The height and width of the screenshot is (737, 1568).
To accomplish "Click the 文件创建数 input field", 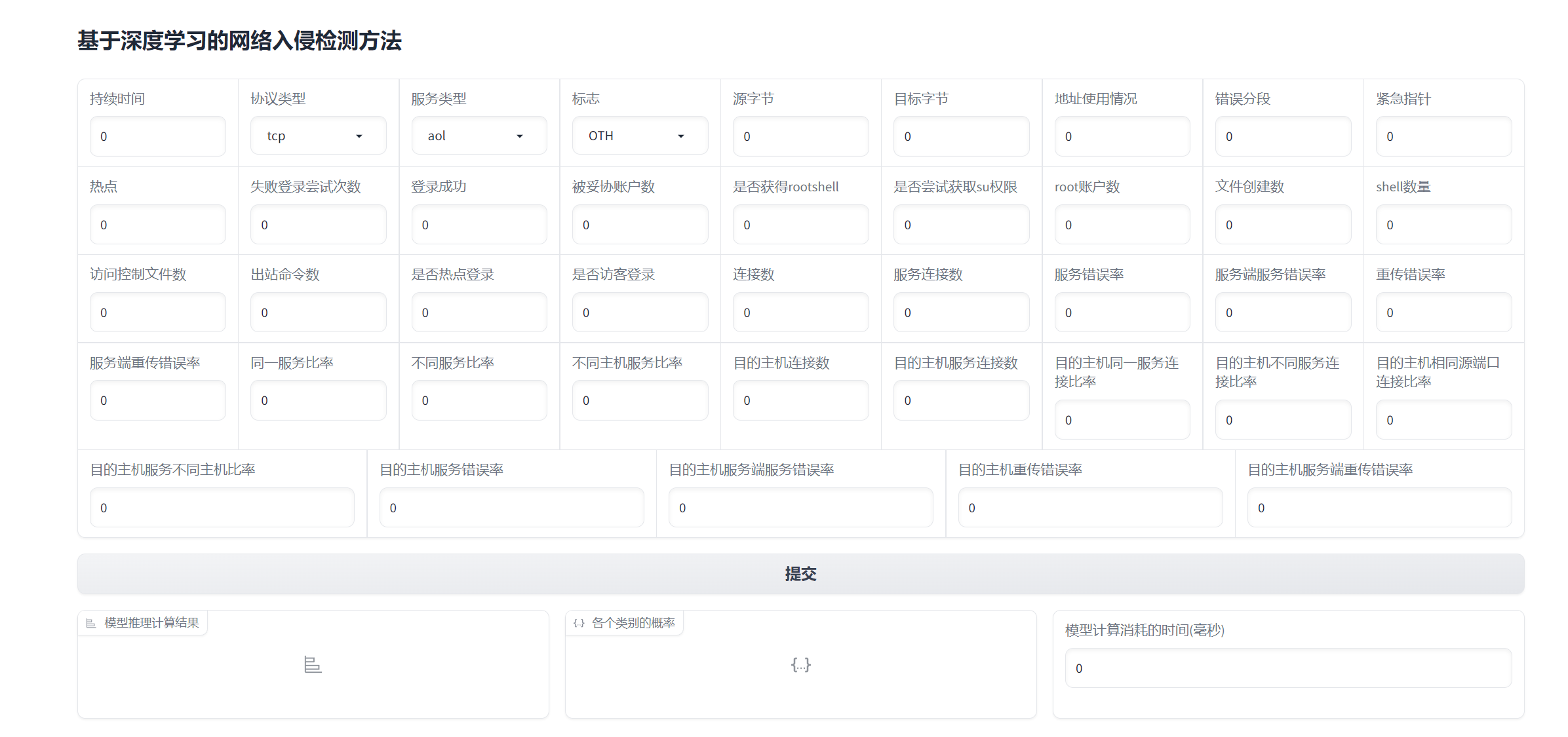I will click(1283, 225).
